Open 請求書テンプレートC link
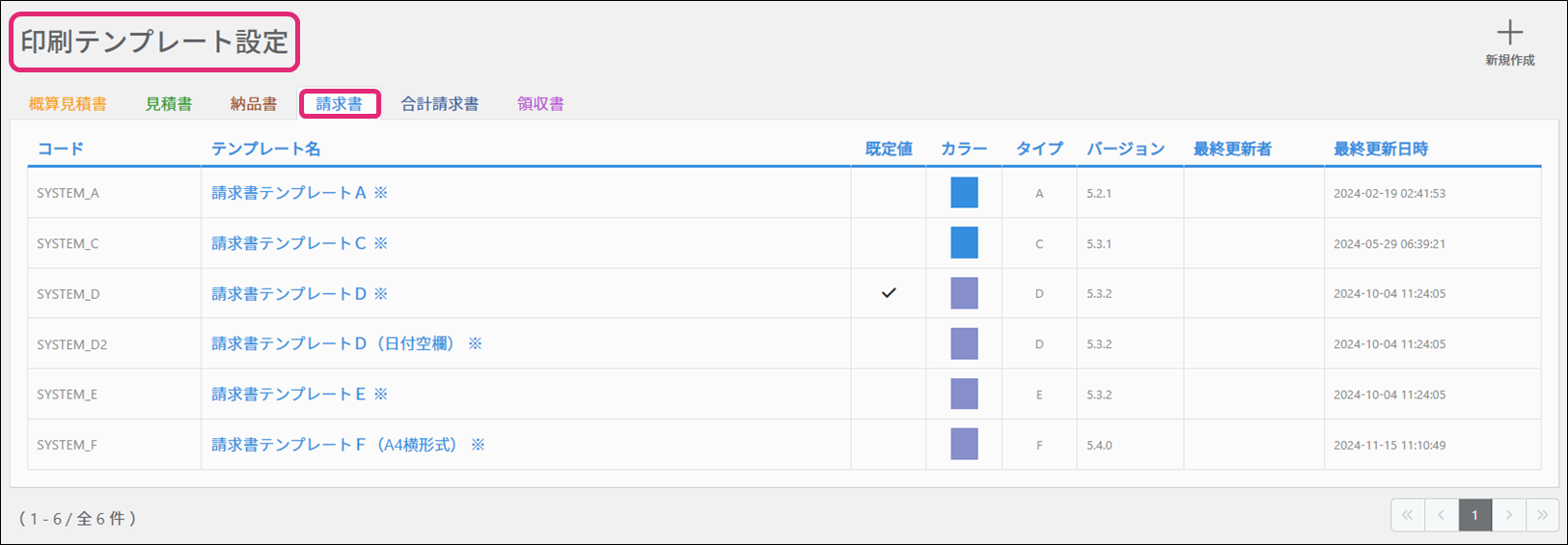 coord(289,243)
